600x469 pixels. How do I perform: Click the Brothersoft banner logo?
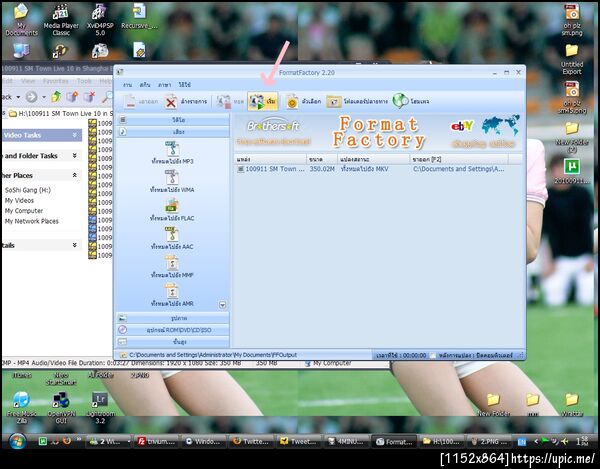[273, 125]
